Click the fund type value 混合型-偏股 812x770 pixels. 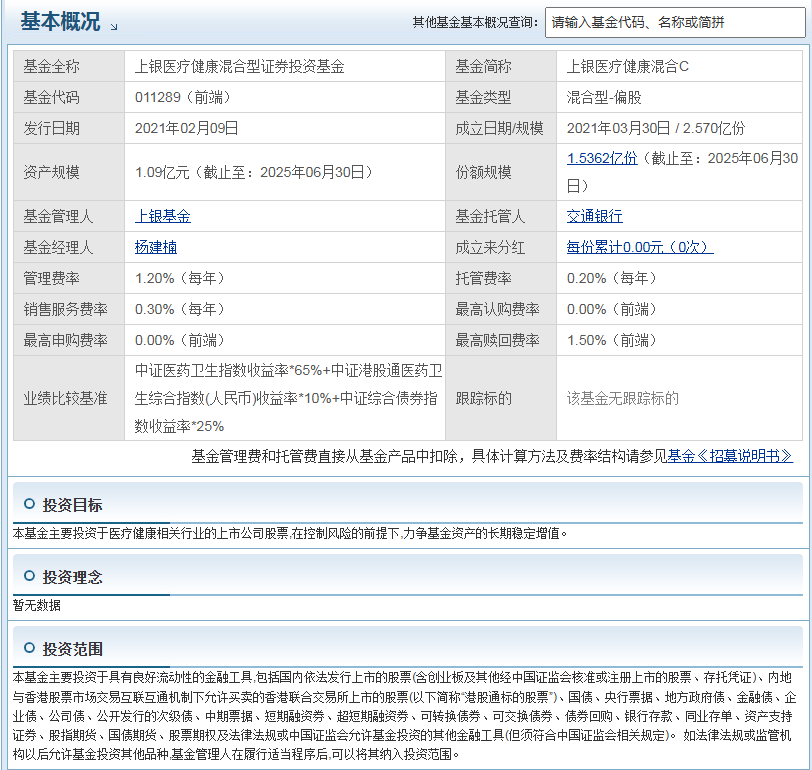[x=604, y=97]
